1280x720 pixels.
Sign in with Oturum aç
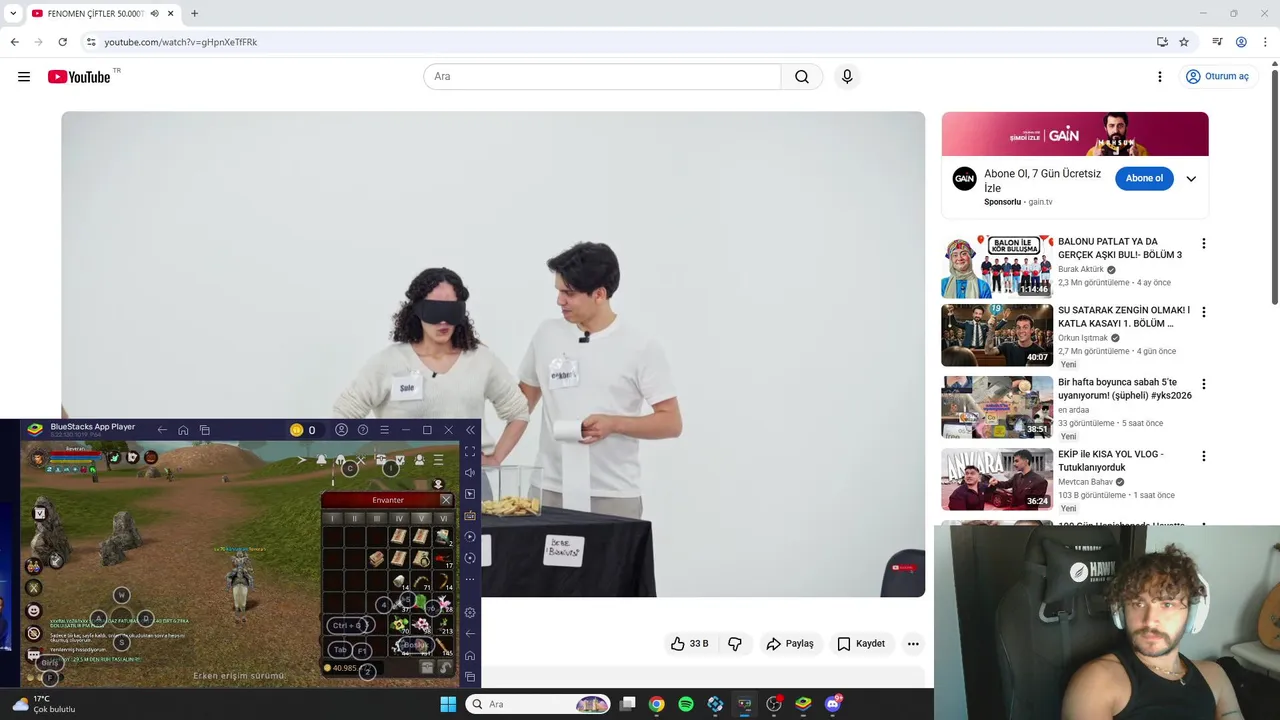point(1217,77)
